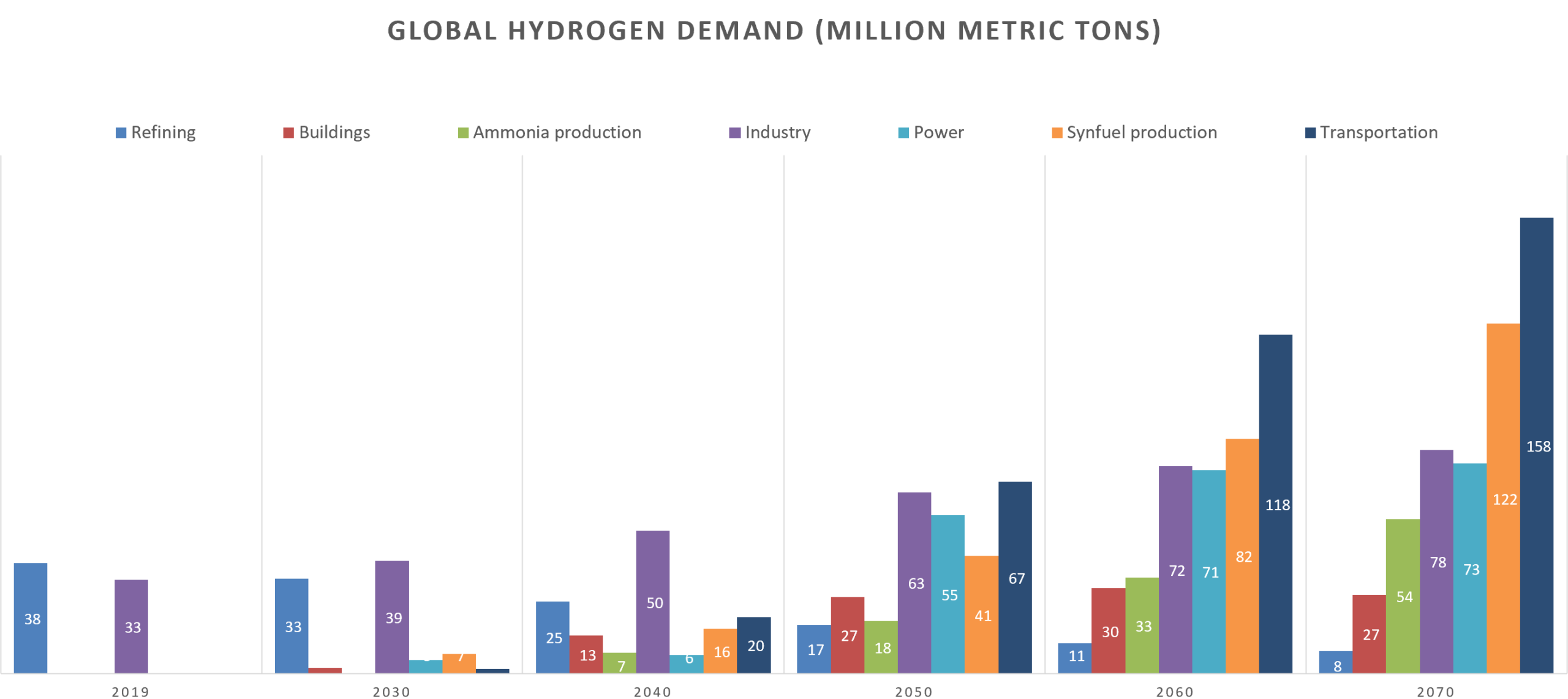Select the 'Power' legend label

(939, 132)
